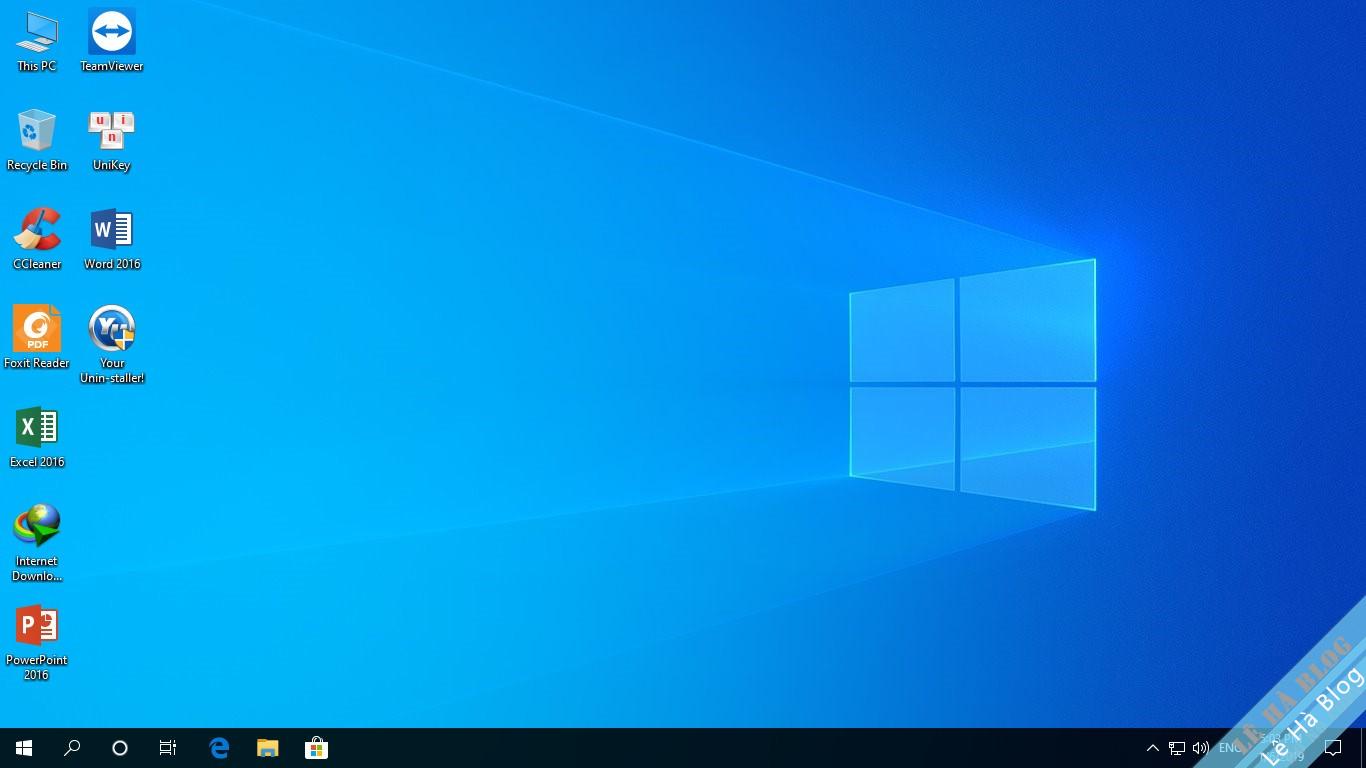
Task: Open the Windows Start menu
Action: click(x=24, y=748)
